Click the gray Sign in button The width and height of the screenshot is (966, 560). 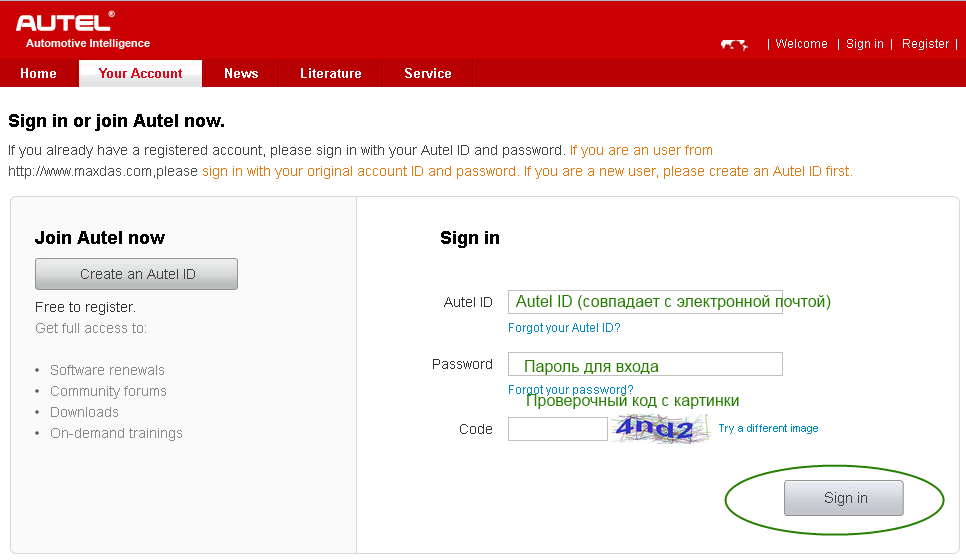tap(843, 498)
